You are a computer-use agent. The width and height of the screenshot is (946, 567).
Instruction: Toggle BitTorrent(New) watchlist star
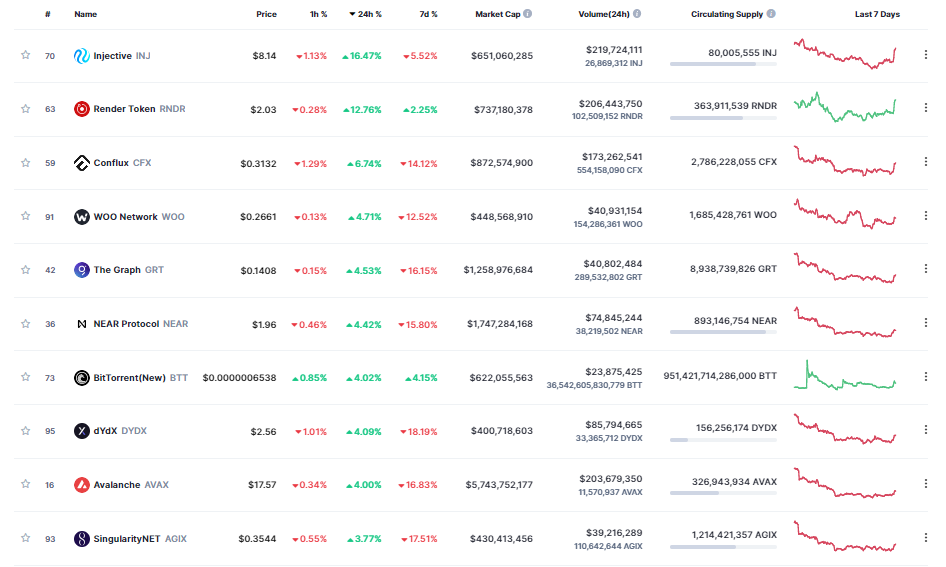click(x=25, y=377)
